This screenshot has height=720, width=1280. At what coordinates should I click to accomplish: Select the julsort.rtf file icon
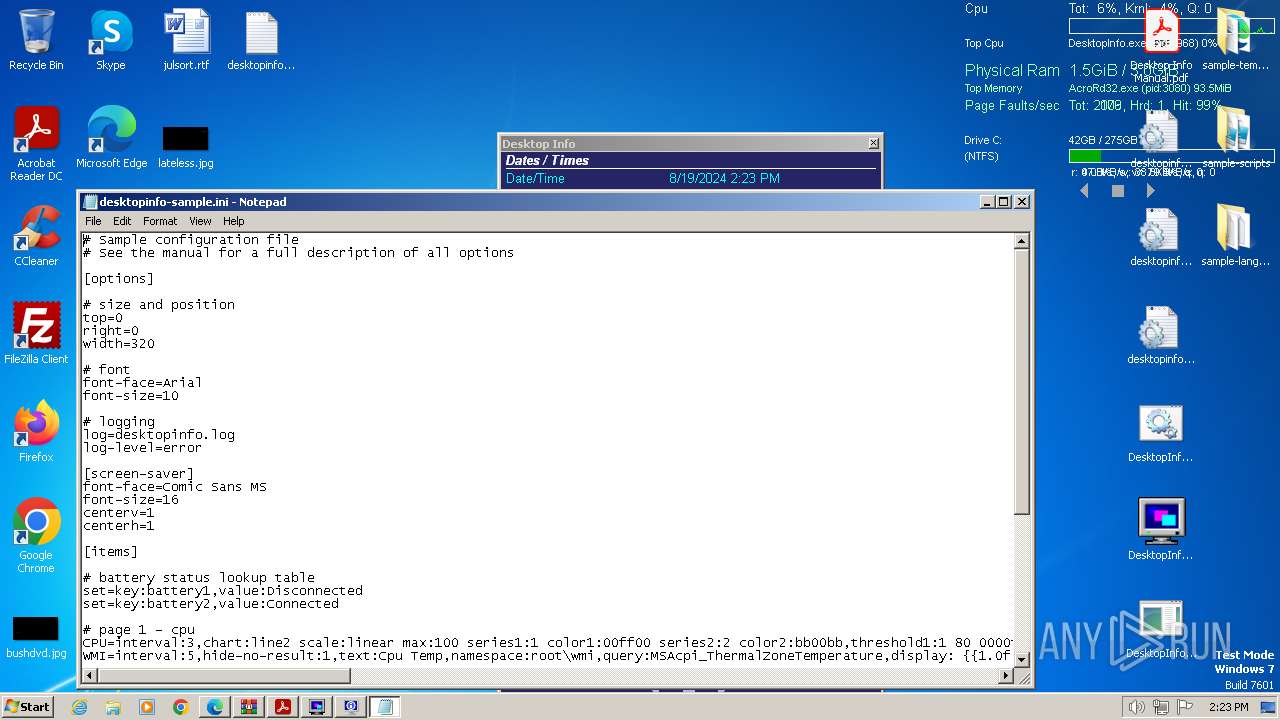point(186,40)
